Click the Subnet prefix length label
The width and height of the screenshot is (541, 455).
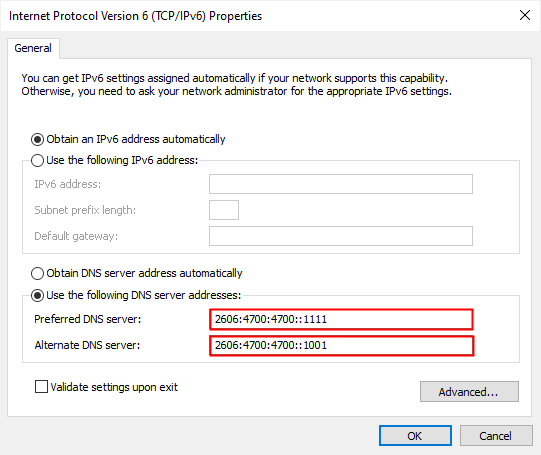(x=85, y=210)
